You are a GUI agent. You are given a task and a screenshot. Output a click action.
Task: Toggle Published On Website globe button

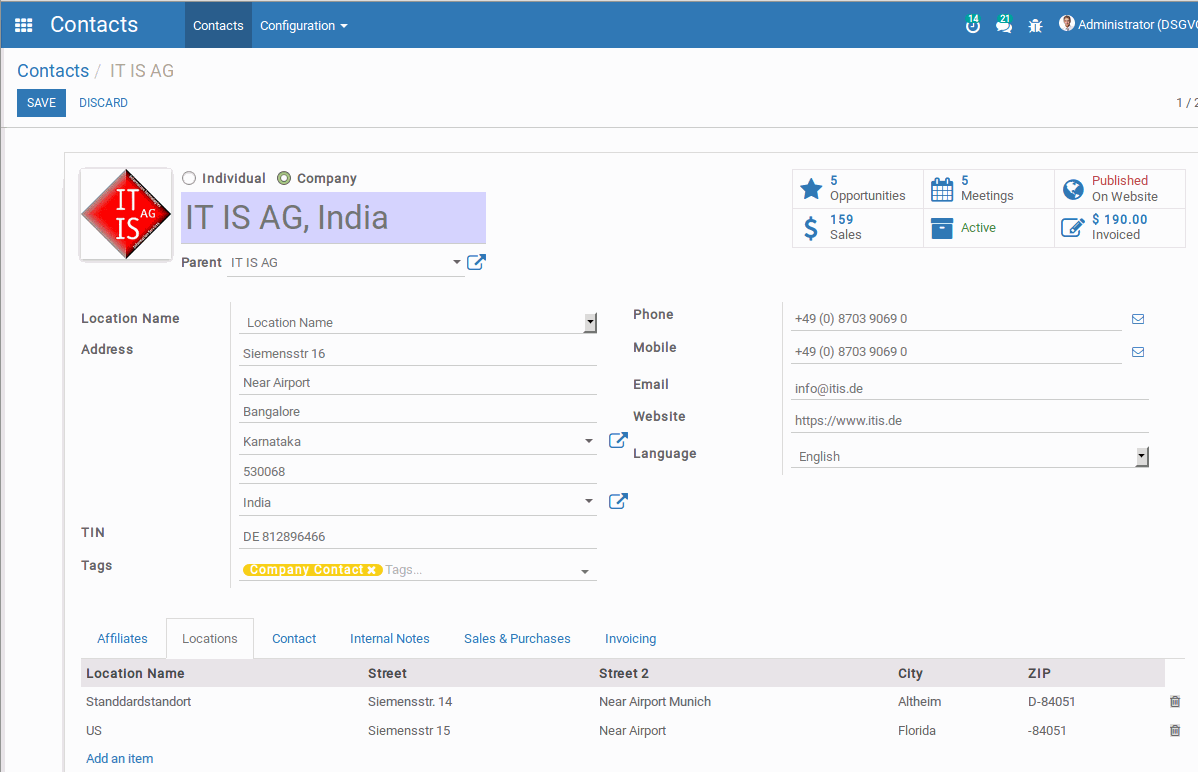pos(1120,189)
